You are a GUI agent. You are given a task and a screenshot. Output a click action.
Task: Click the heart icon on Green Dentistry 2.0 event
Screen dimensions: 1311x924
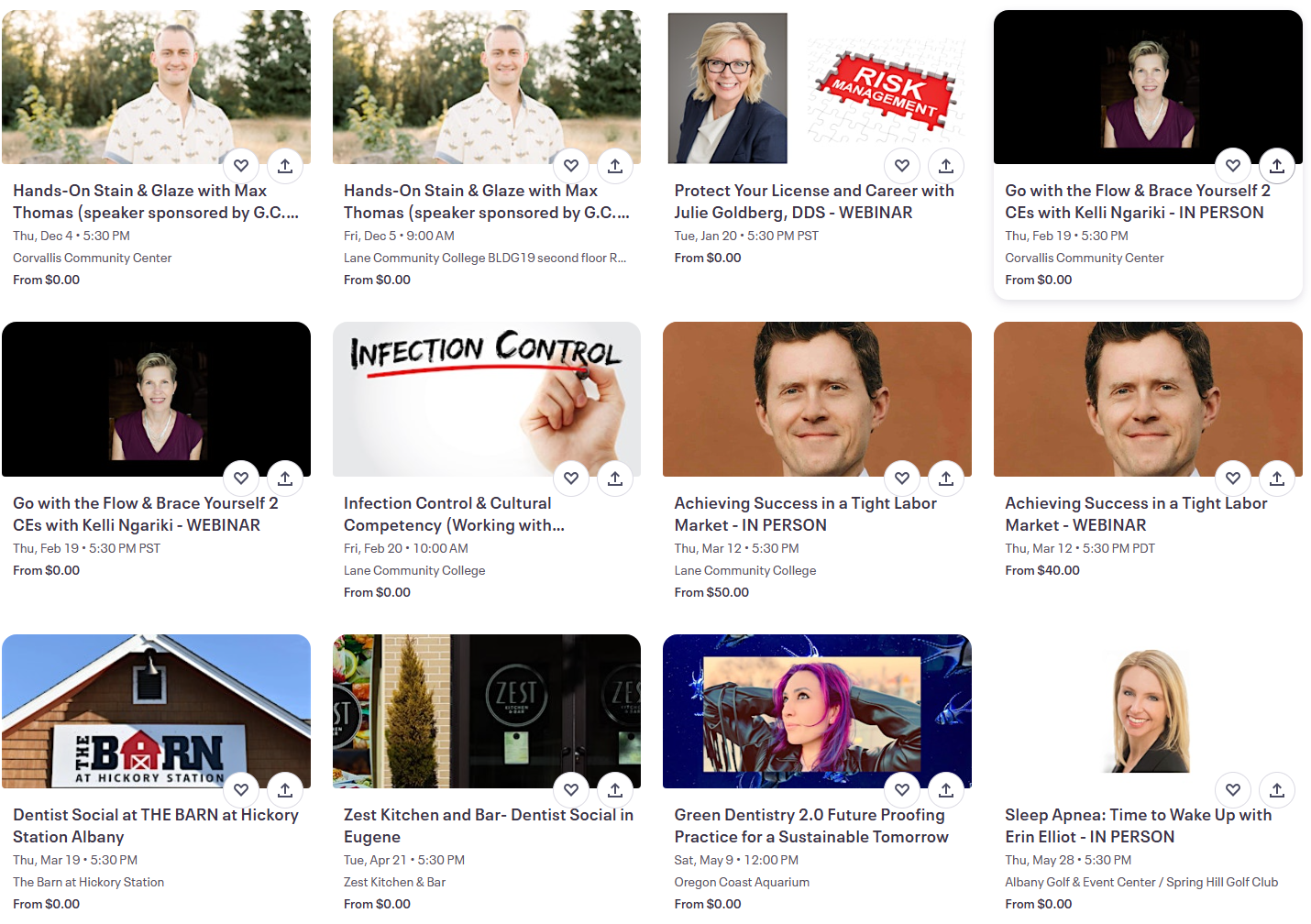[902, 790]
